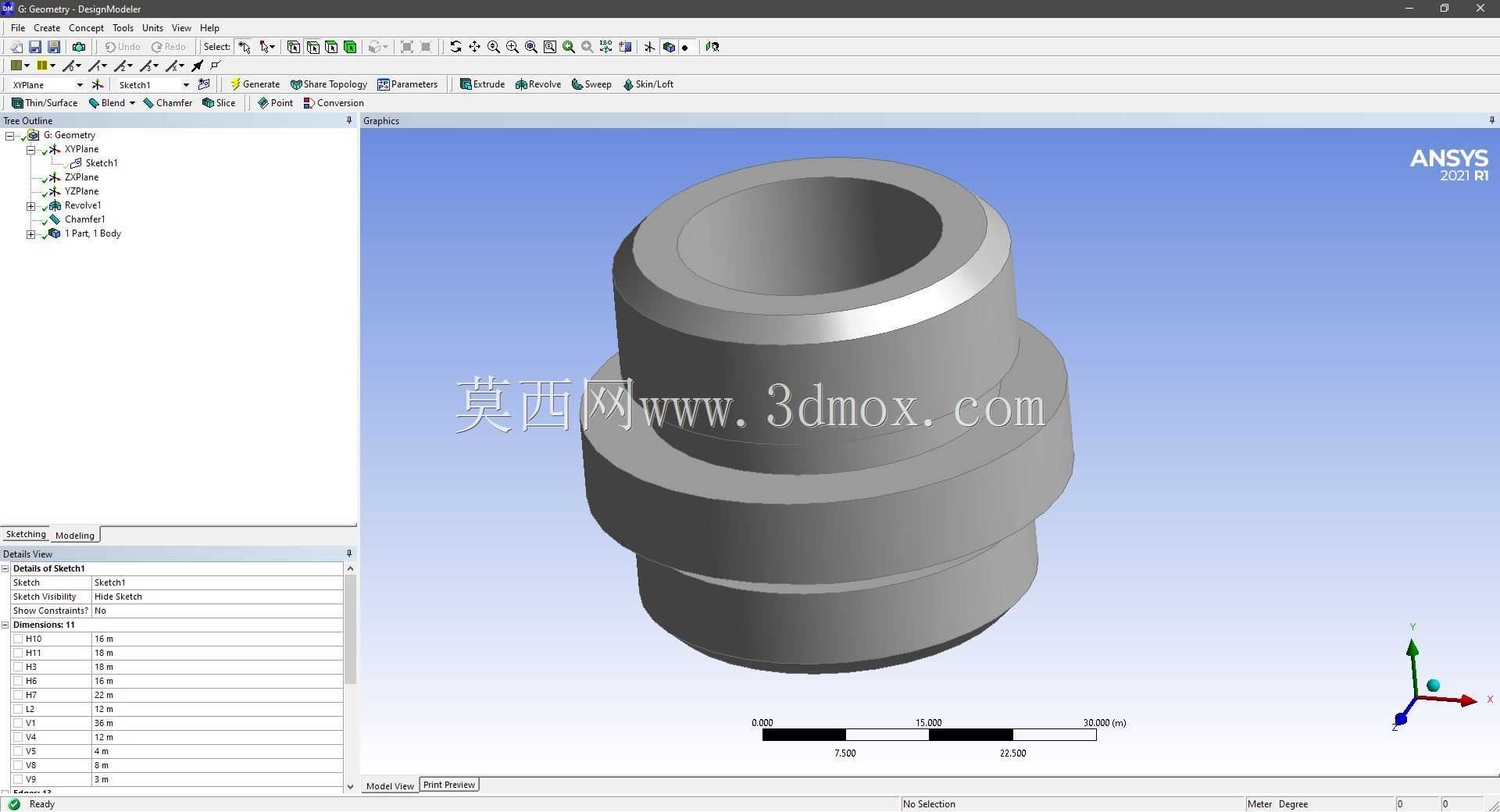1500x812 pixels.
Task: Collapse the Dimensions: 11 section
Action: pyautogui.click(x=5, y=625)
